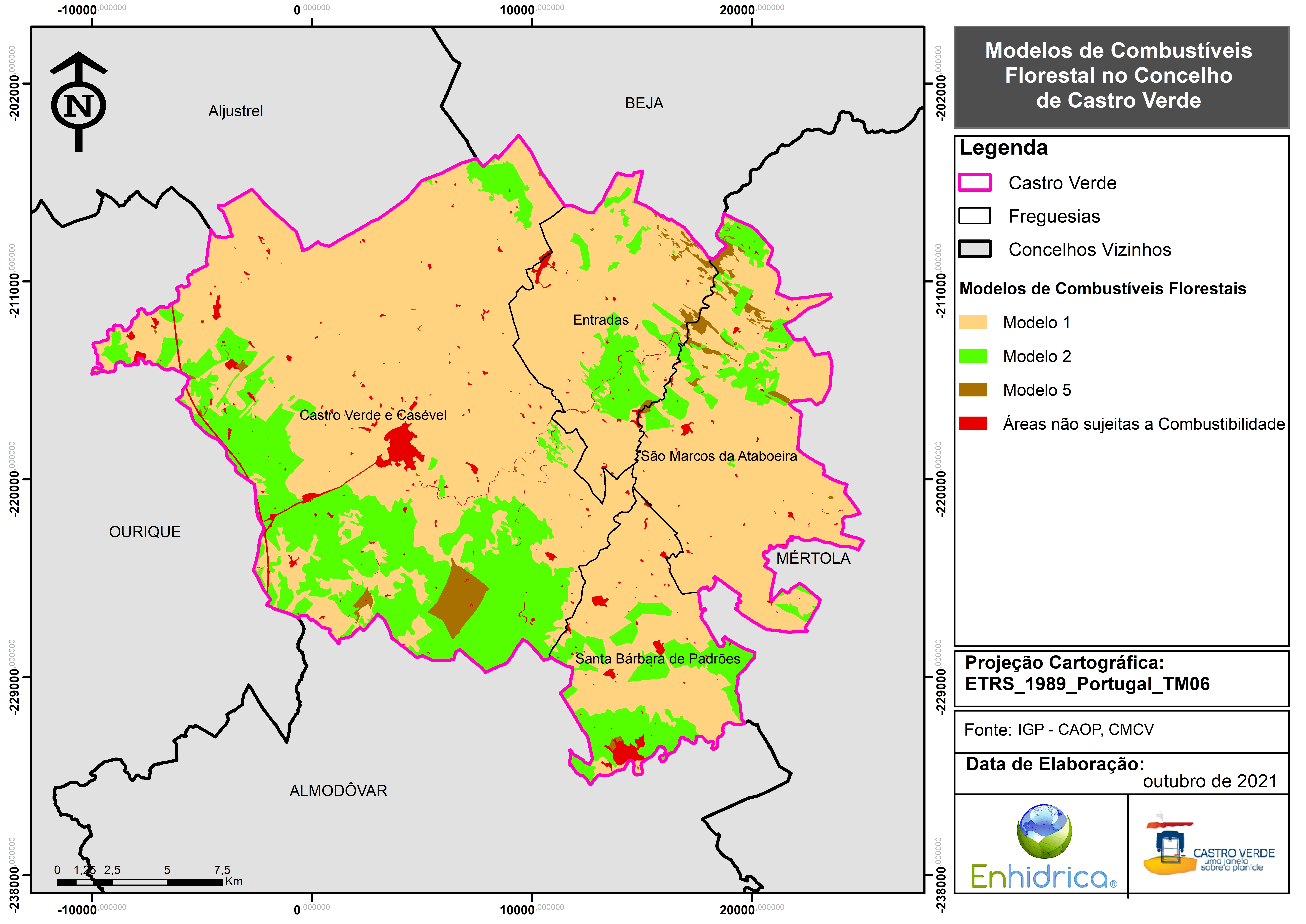Click the "Castro Verde" legend label
The width and height of the screenshot is (1306, 924).
point(1062,183)
